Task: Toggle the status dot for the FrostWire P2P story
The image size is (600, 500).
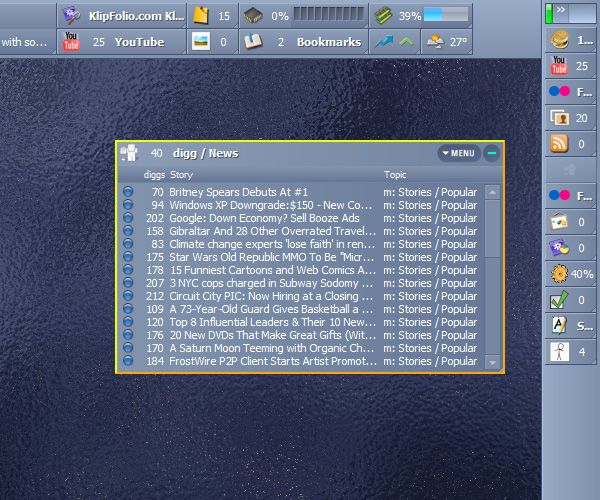Action: [x=128, y=360]
